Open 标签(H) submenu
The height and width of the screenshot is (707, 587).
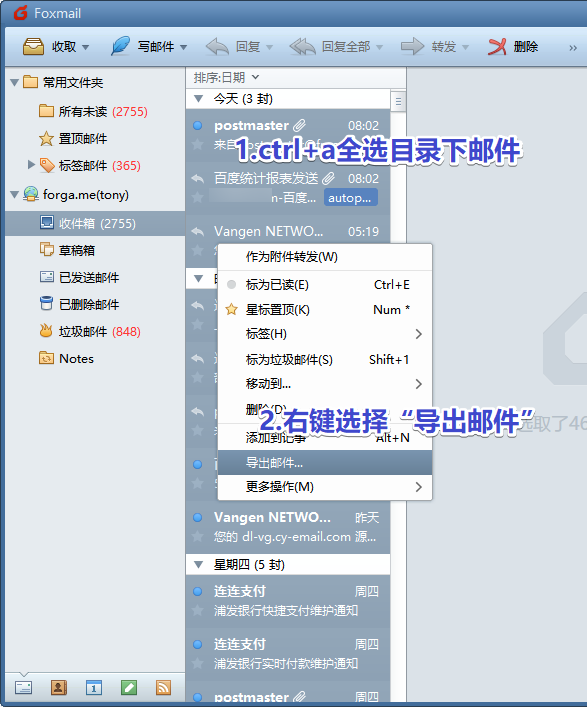pyautogui.click(x=325, y=334)
